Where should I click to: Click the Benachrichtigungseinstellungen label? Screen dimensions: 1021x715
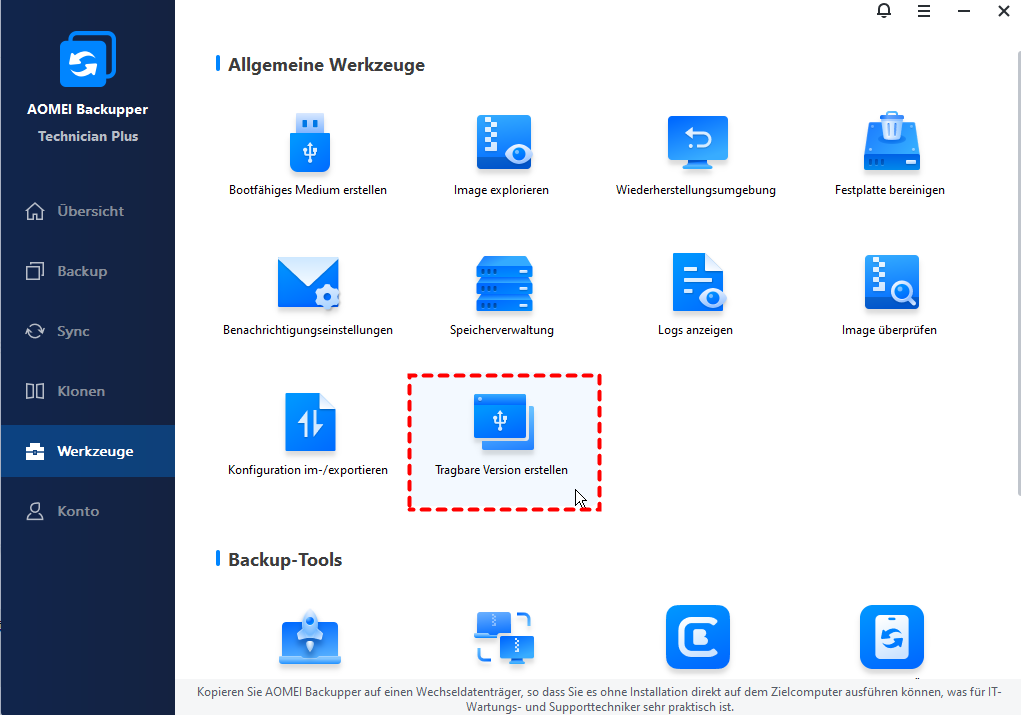tap(307, 330)
